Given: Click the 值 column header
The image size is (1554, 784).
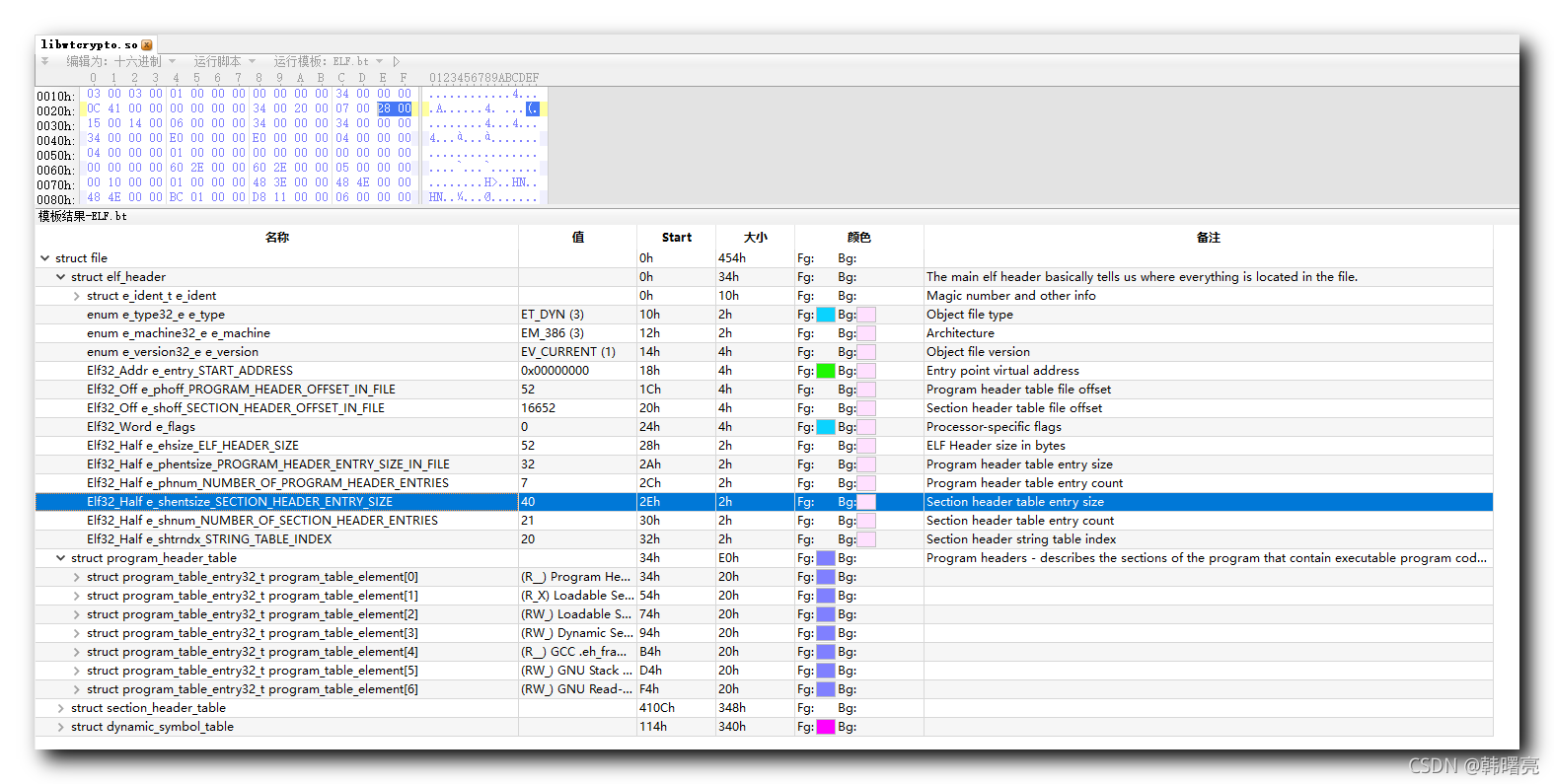Looking at the screenshot, I should (x=578, y=238).
